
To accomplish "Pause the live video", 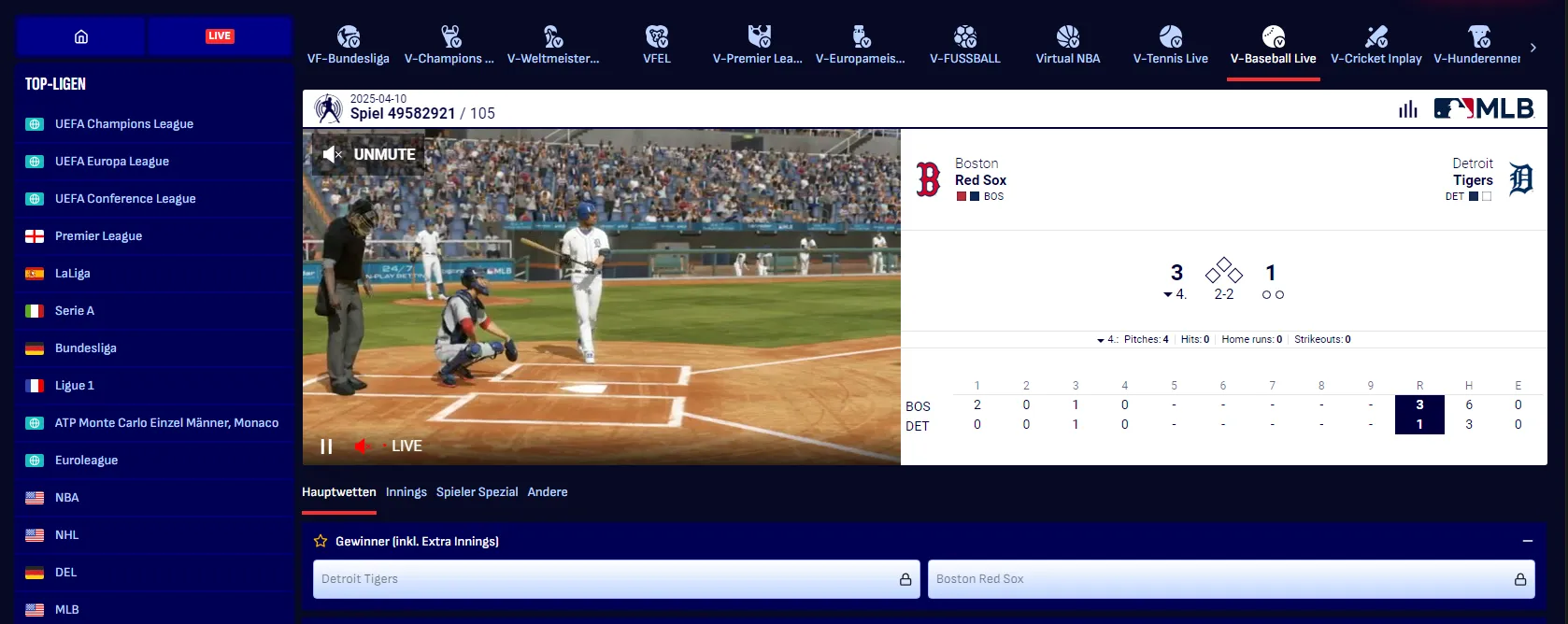I will [x=326, y=447].
